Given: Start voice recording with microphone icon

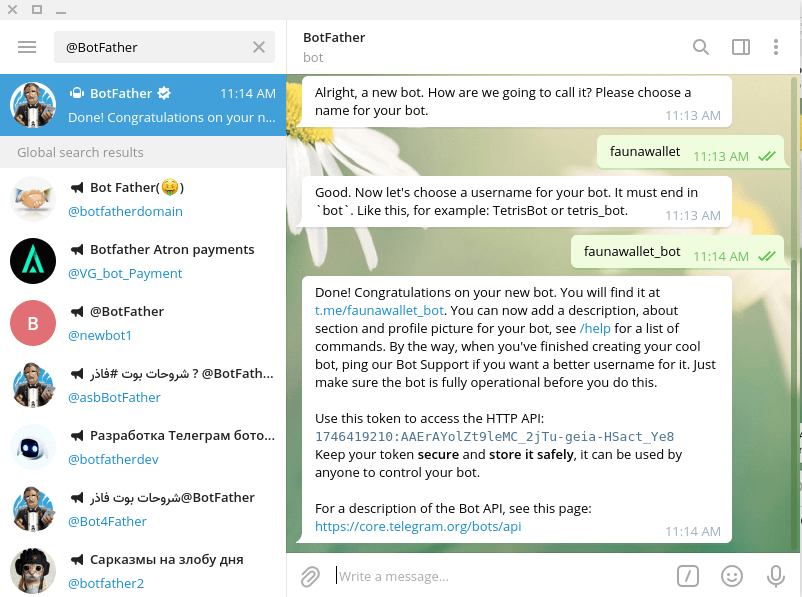Looking at the screenshot, I should point(776,576).
